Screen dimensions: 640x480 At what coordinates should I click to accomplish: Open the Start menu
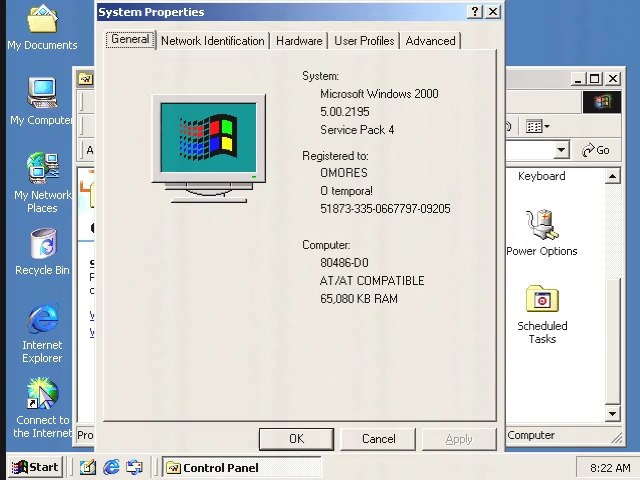[x=35, y=467]
